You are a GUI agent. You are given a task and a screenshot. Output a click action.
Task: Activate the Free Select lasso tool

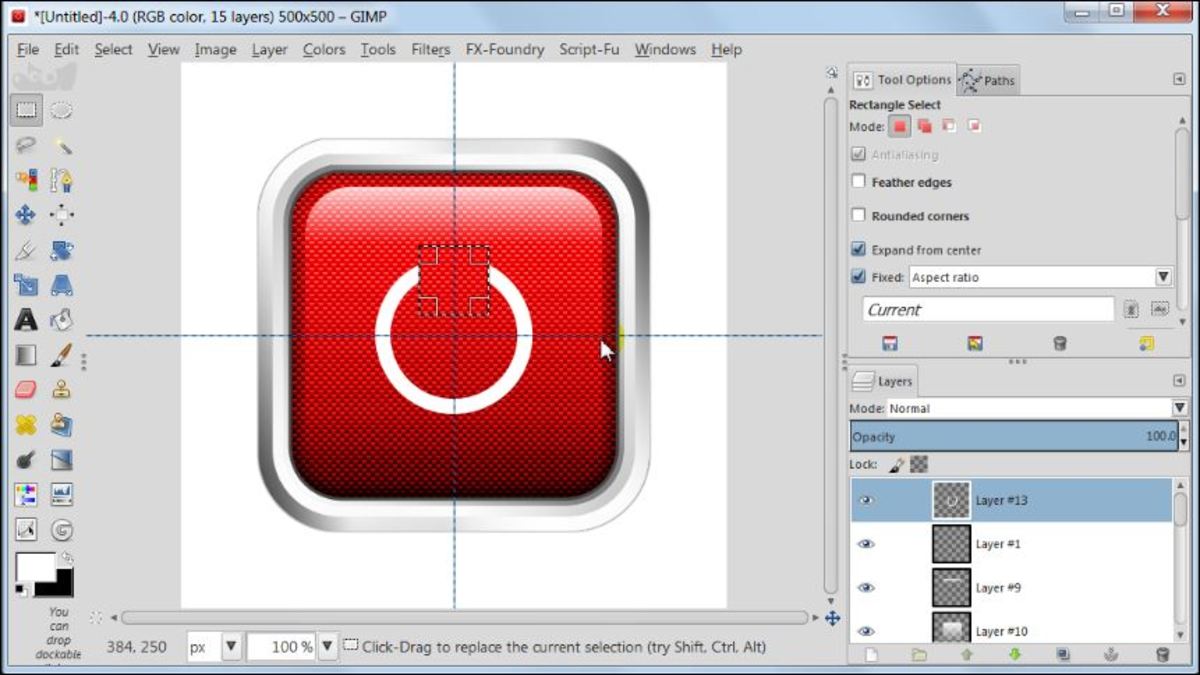click(x=25, y=147)
